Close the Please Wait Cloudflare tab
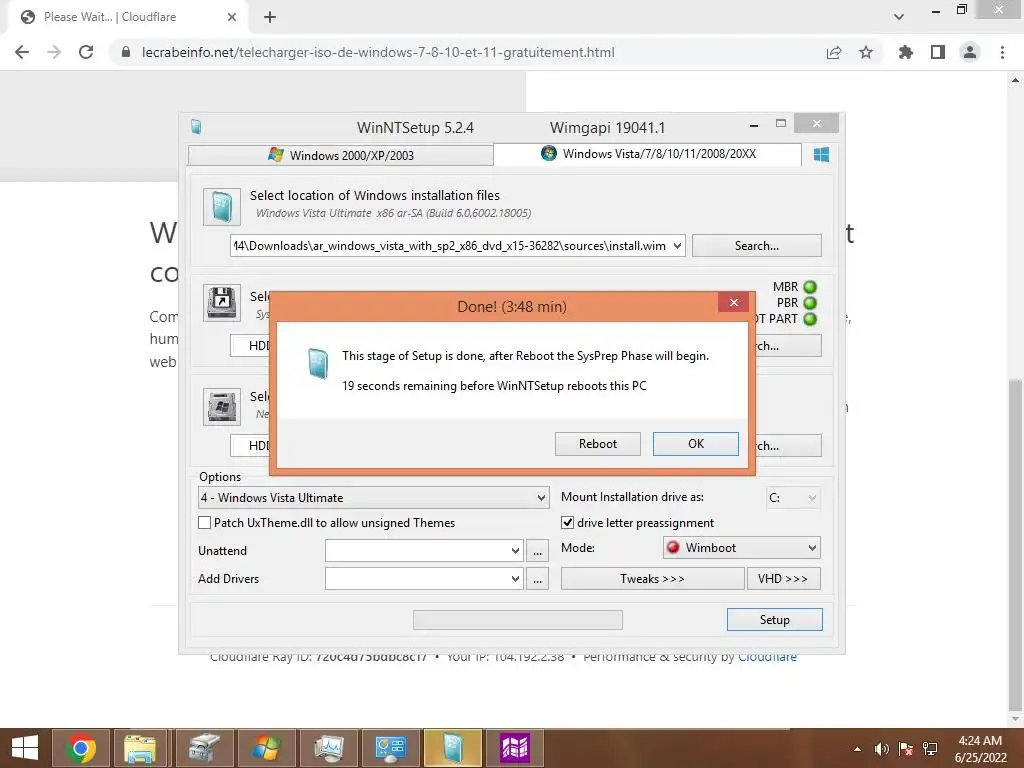1024x768 pixels. (232, 17)
